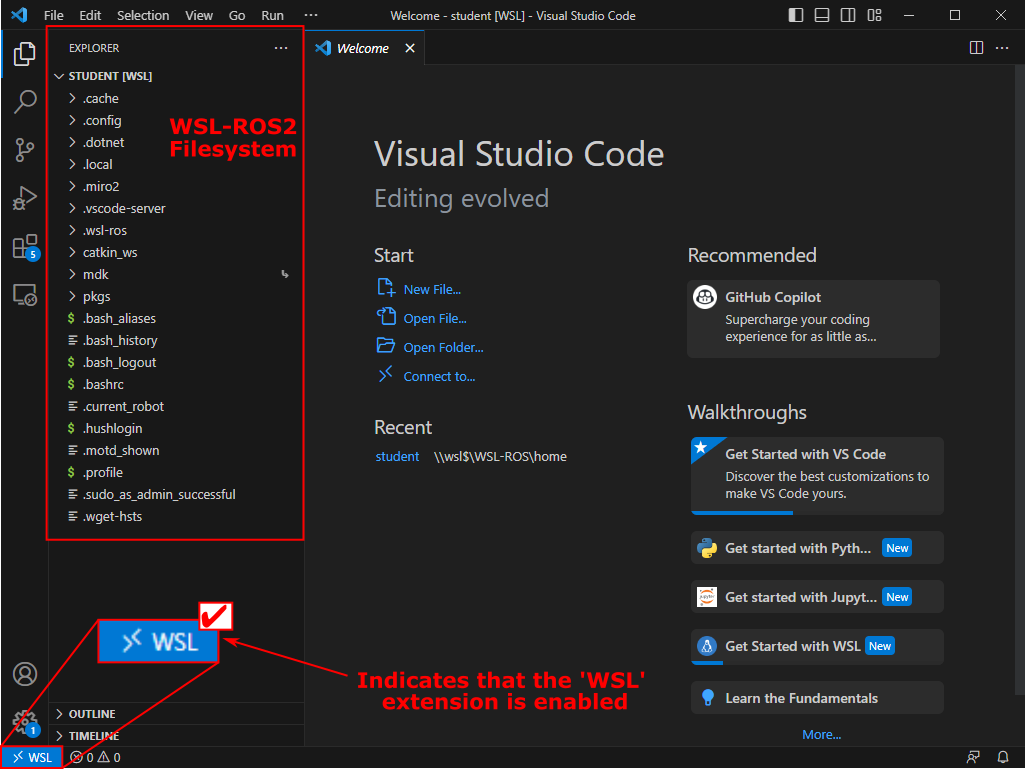The width and height of the screenshot is (1025, 769).
Task: Open the Explorer view in activity bar
Action: [x=25, y=54]
